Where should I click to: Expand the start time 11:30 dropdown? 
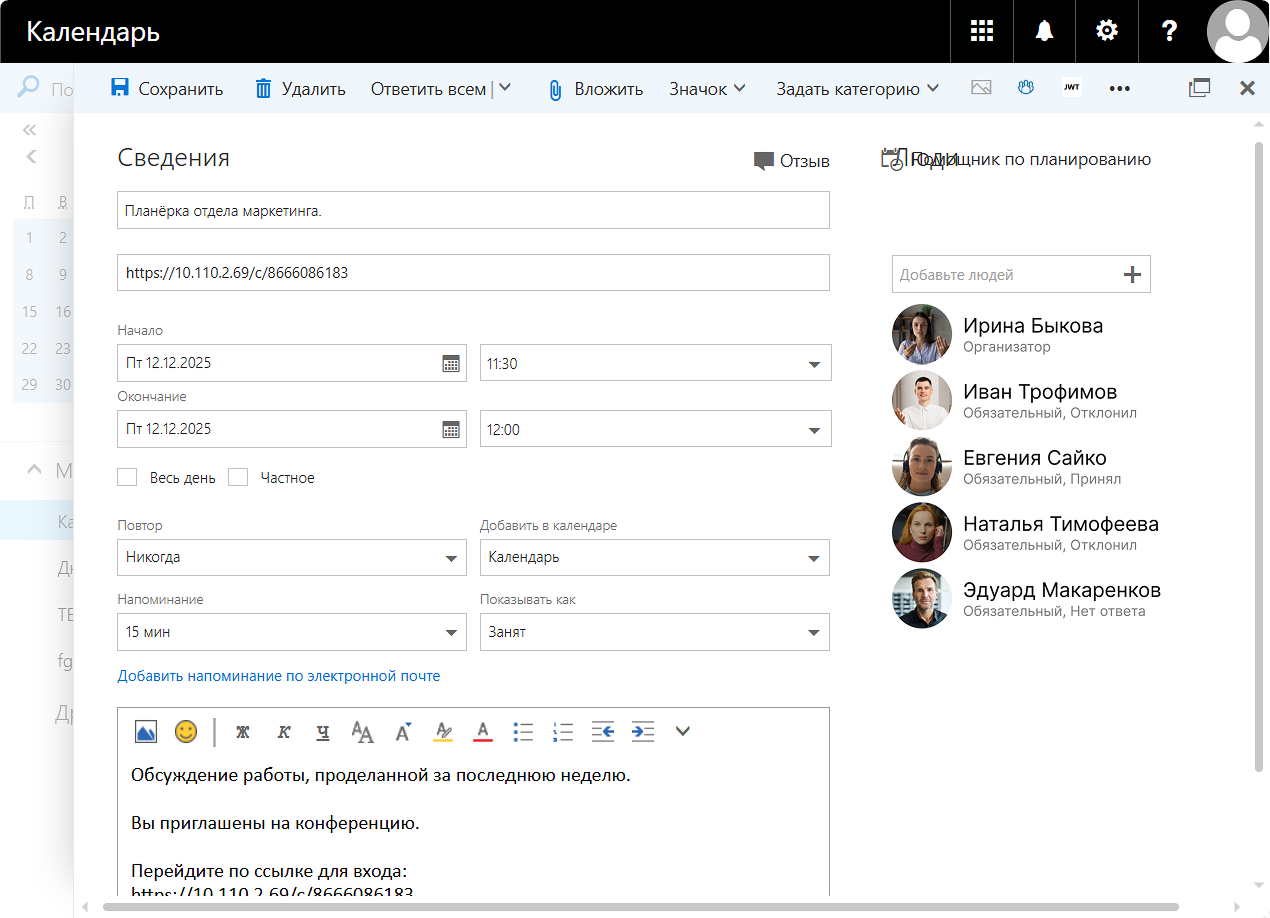[815, 364]
